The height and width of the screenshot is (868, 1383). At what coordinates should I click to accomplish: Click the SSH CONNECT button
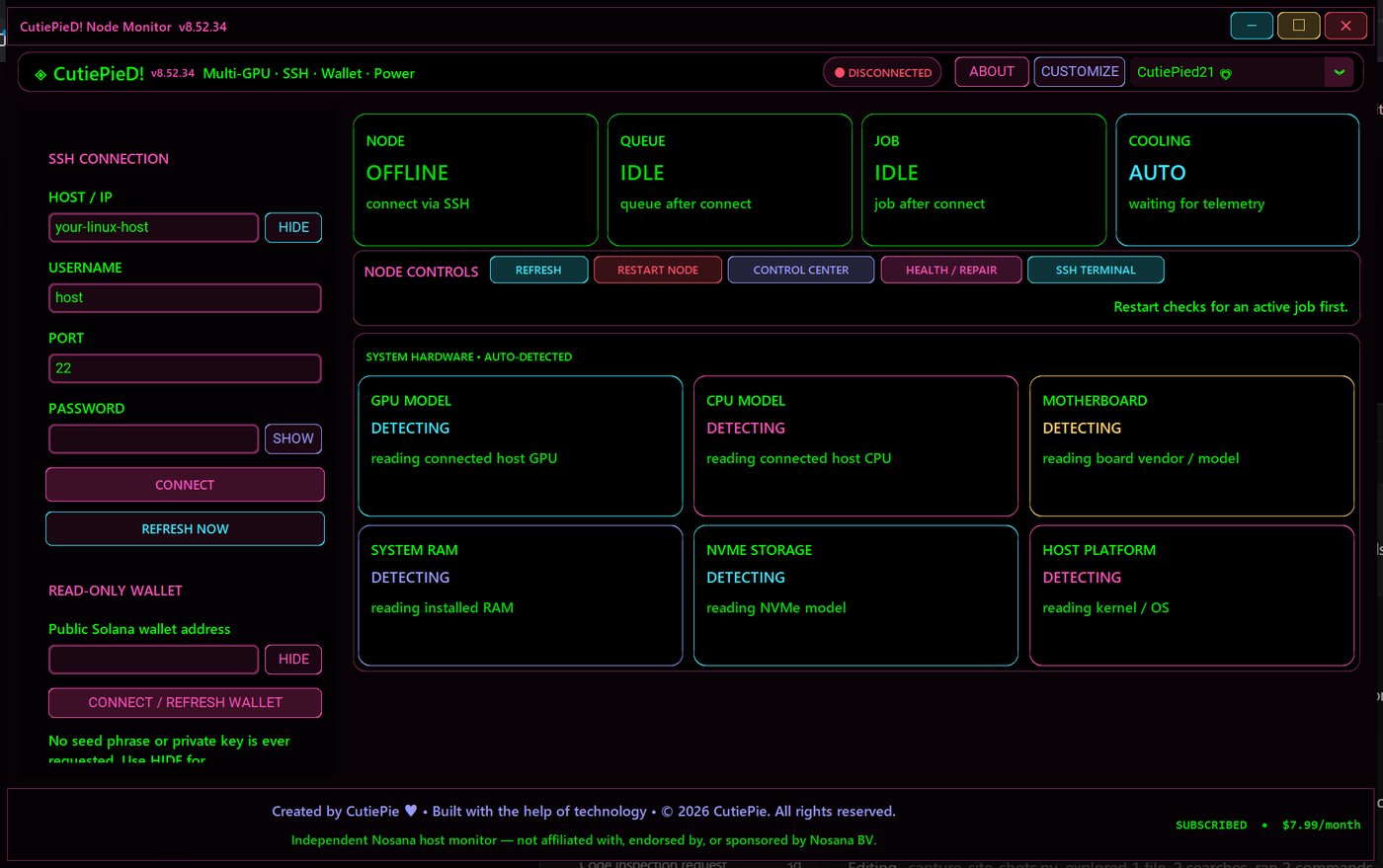(185, 485)
